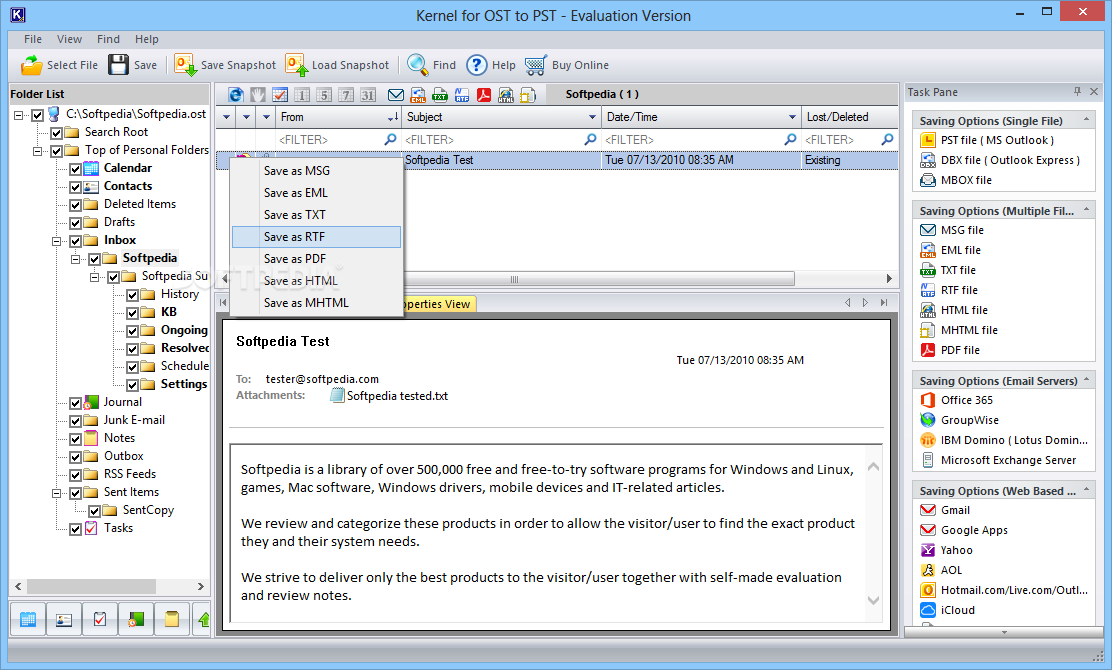Open contacts view button at bottom of folder list

point(64,619)
